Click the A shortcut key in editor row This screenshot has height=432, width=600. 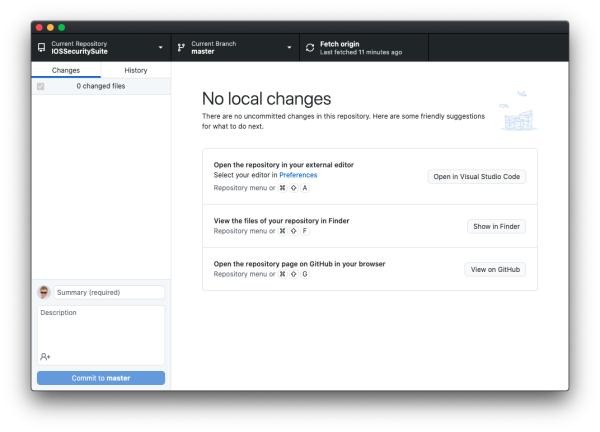tap(305, 188)
